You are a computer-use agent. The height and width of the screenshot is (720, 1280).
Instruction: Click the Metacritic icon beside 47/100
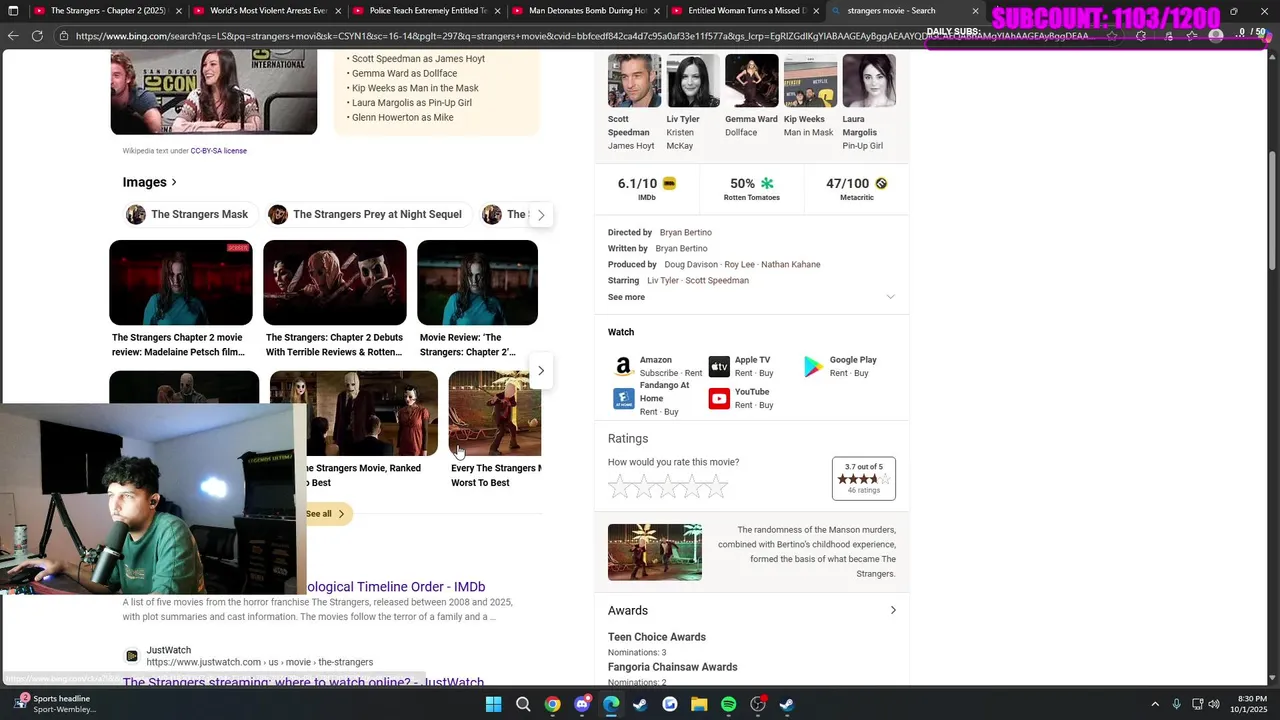[x=881, y=184]
